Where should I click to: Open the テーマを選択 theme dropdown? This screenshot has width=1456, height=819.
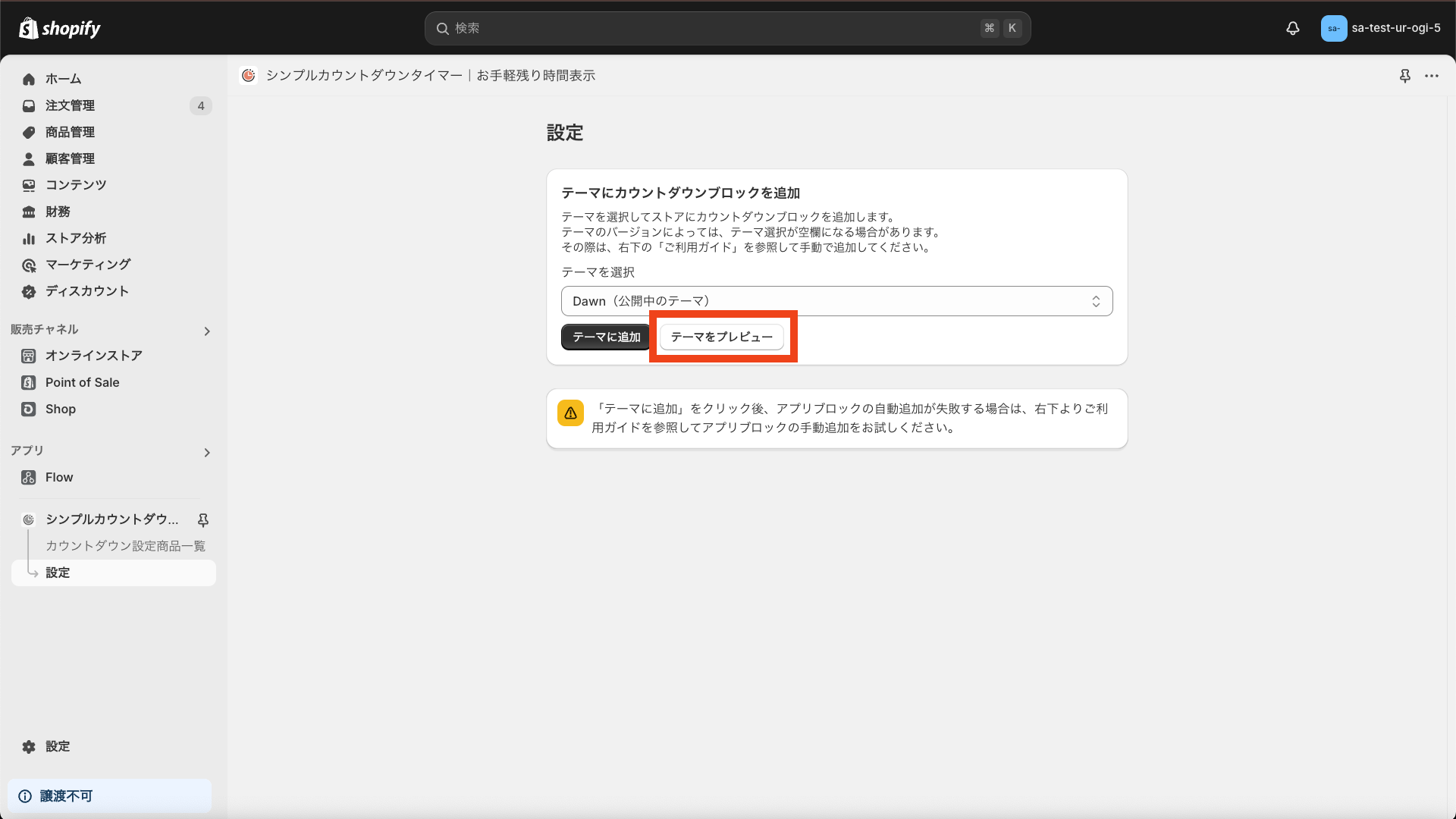click(836, 300)
